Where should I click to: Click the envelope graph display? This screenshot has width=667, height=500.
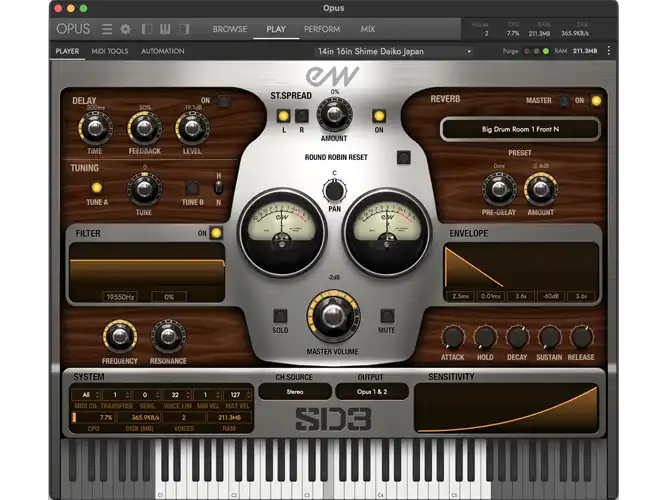pyautogui.click(x=521, y=267)
